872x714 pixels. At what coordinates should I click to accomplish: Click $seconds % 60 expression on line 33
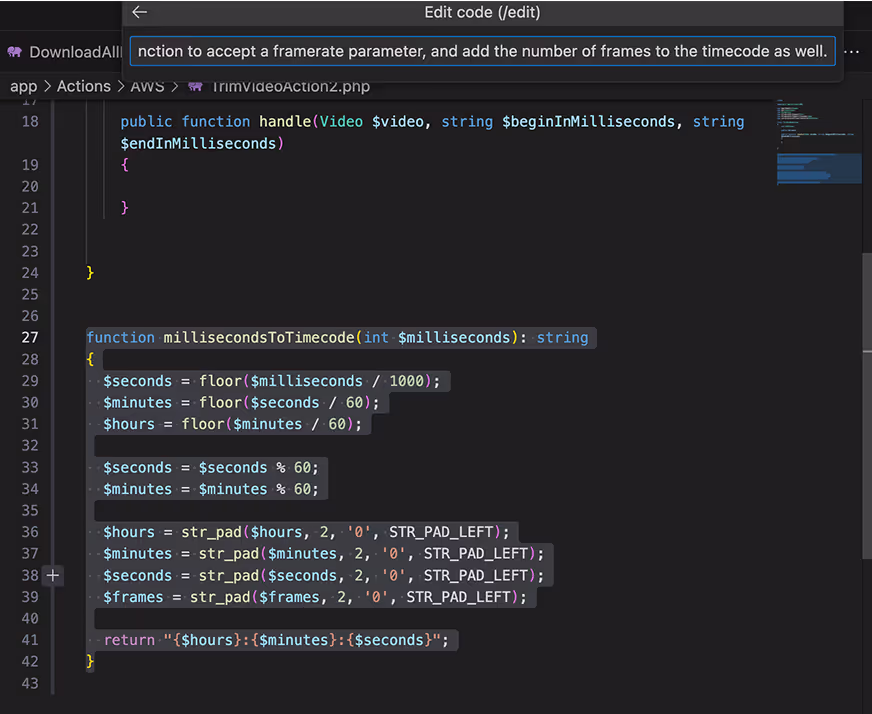tap(255, 467)
